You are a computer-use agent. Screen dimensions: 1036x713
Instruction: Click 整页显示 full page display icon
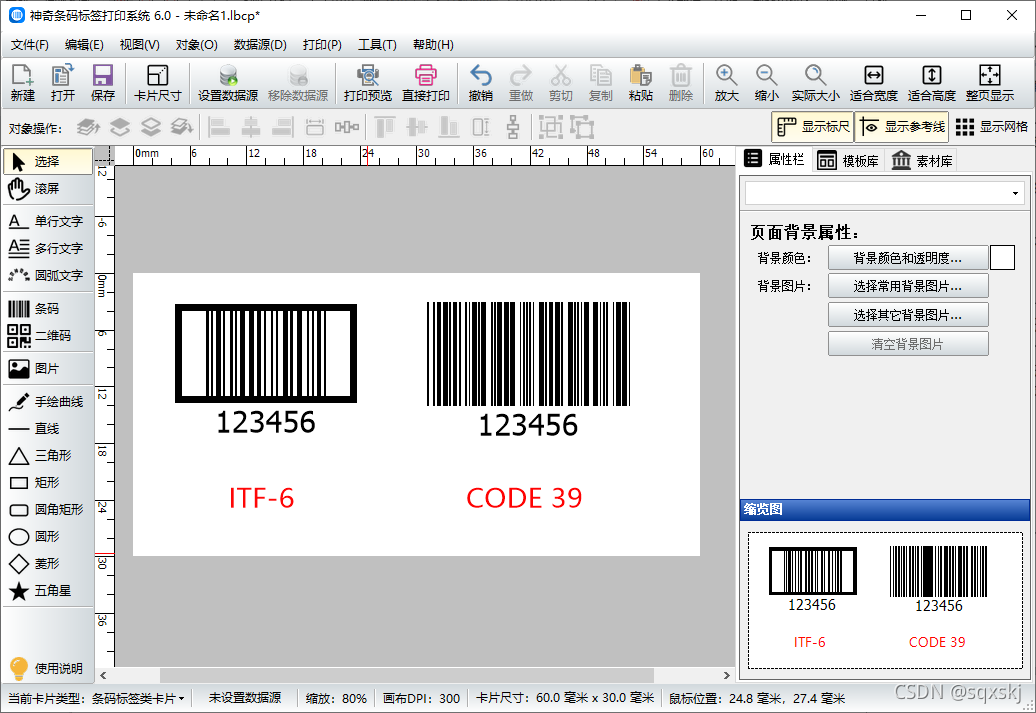(990, 83)
